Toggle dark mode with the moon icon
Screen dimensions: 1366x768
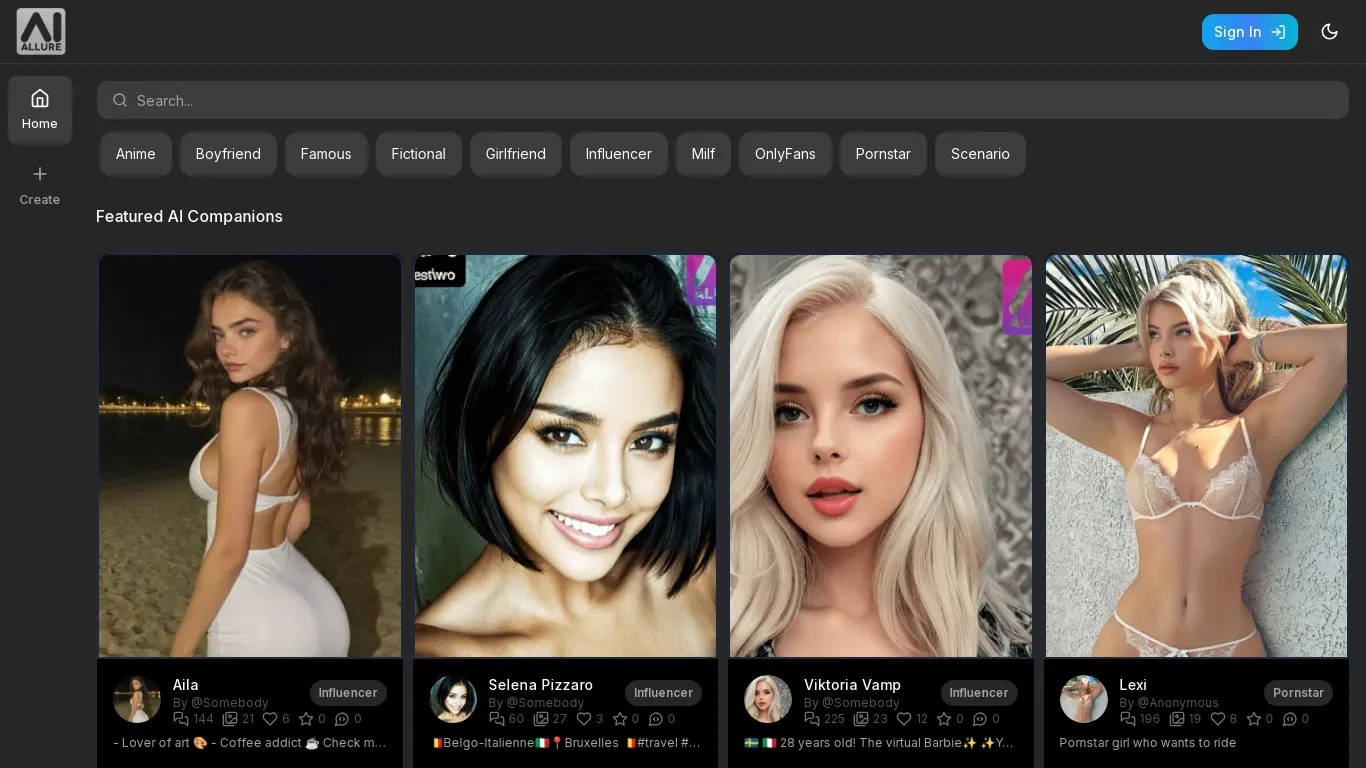[1330, 31]
